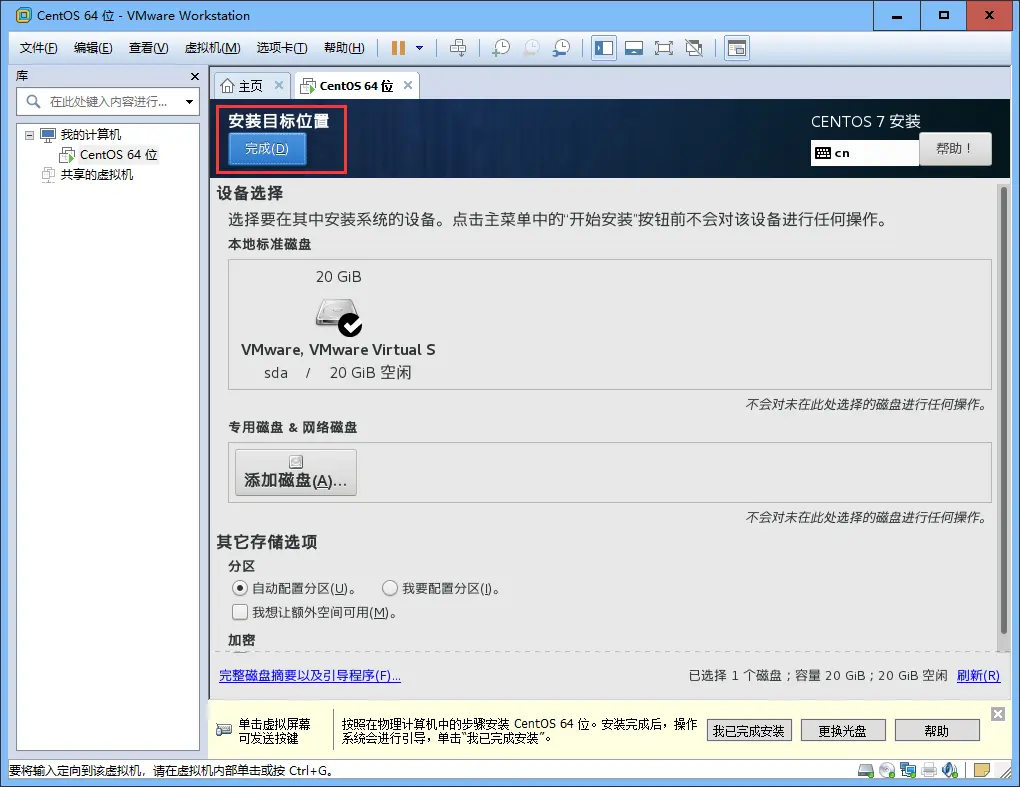
Task: Toggle the thumbnail bar toolbar icon
Action: [x=634, y=47]
